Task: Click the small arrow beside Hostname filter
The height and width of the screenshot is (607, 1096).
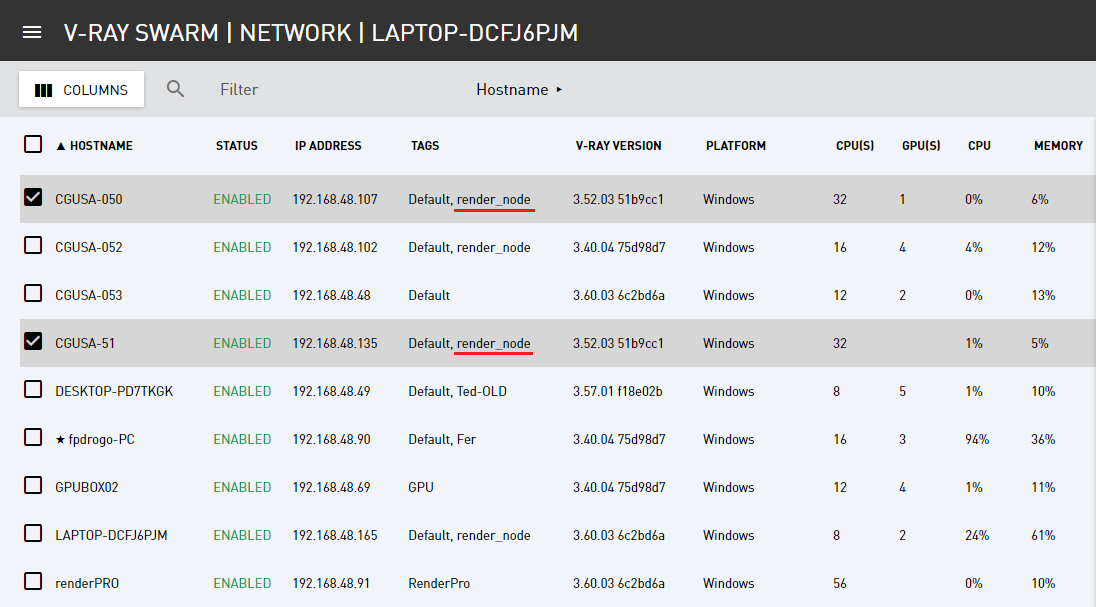Action: coord(559,90)
